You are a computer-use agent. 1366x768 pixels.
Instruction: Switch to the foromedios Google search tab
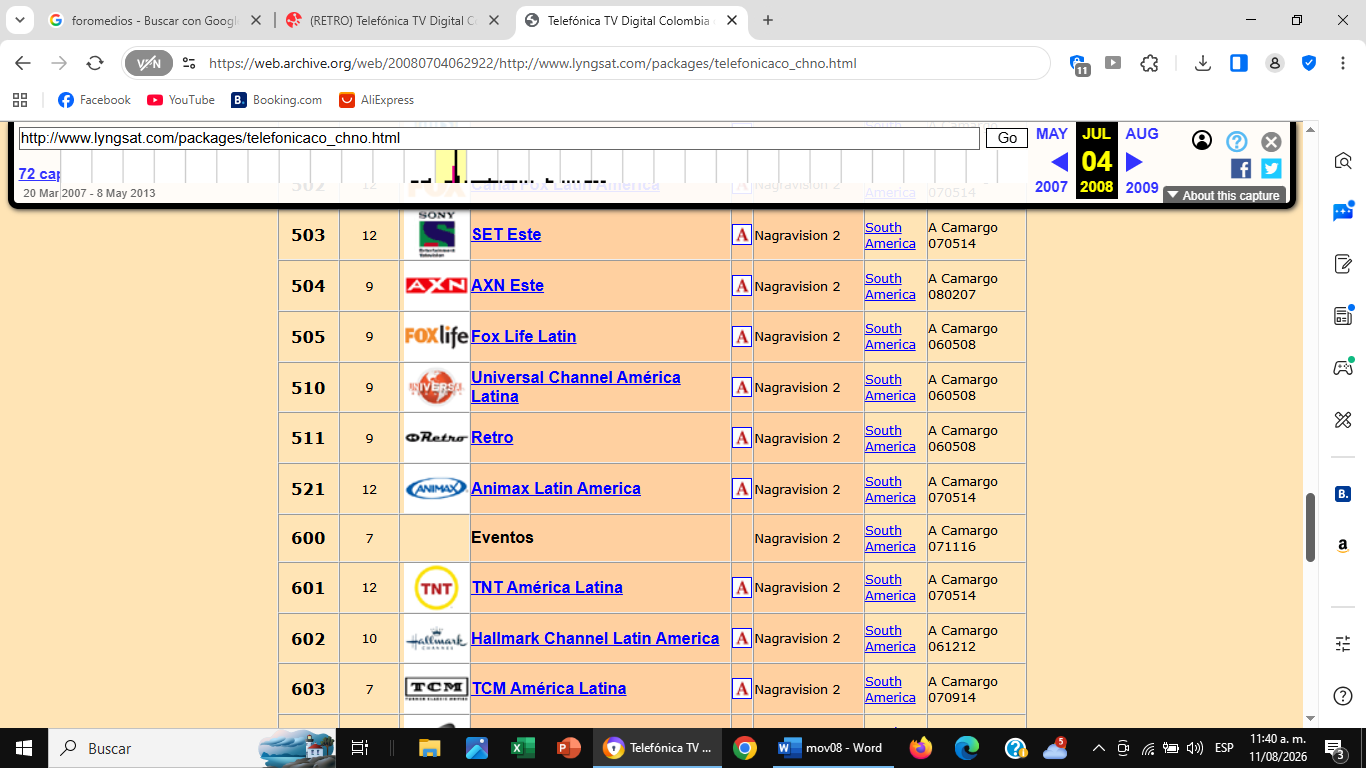point(155,20)
